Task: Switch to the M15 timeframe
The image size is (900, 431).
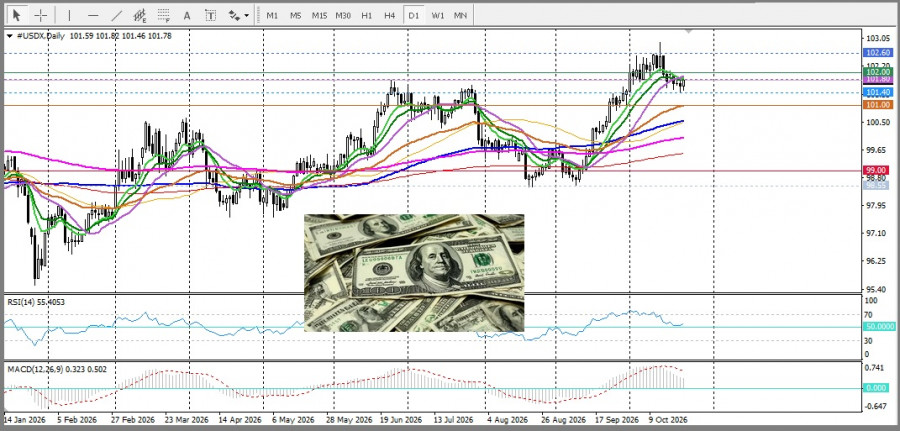Action: point(319,15)
